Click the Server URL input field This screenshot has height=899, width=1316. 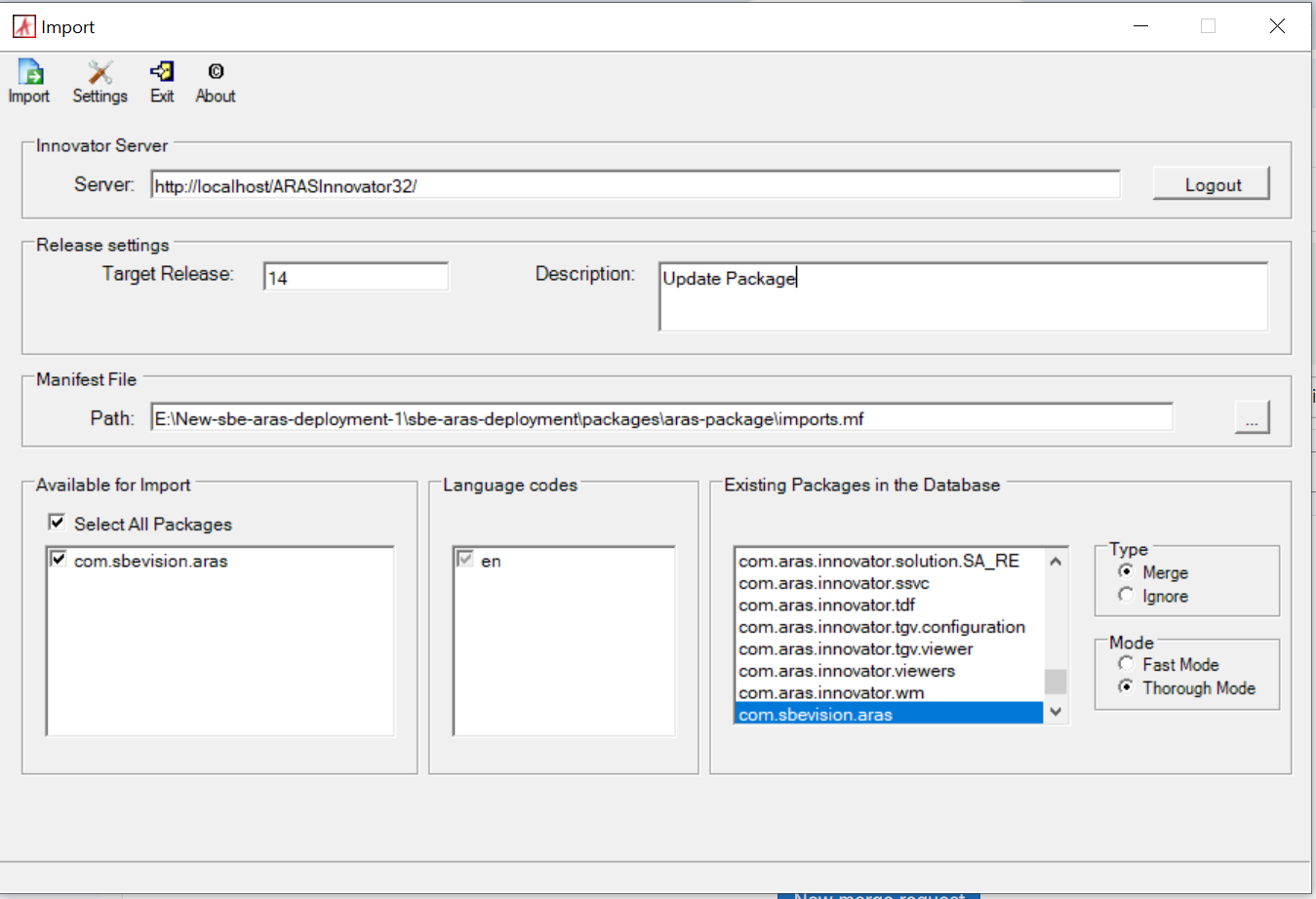(634, 185)
